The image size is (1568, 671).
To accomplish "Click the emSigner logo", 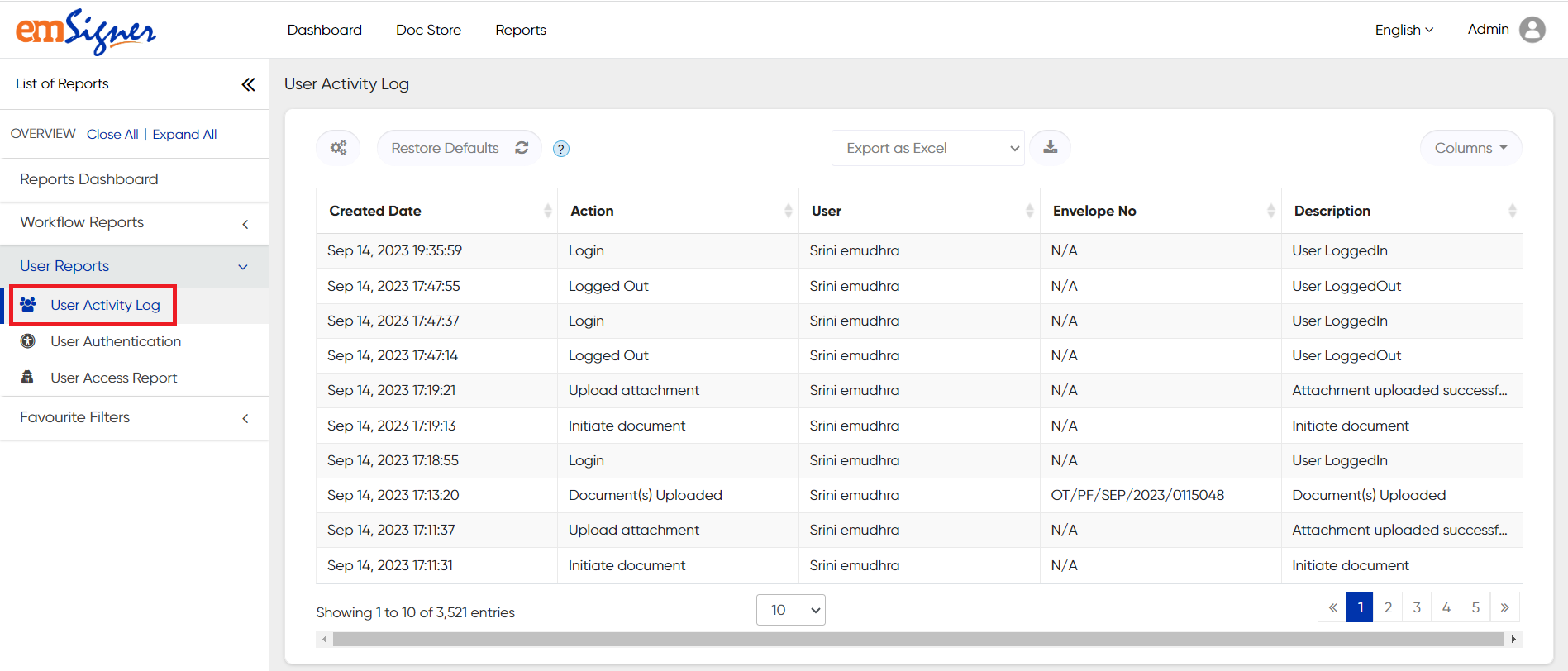I will point(86,31).
